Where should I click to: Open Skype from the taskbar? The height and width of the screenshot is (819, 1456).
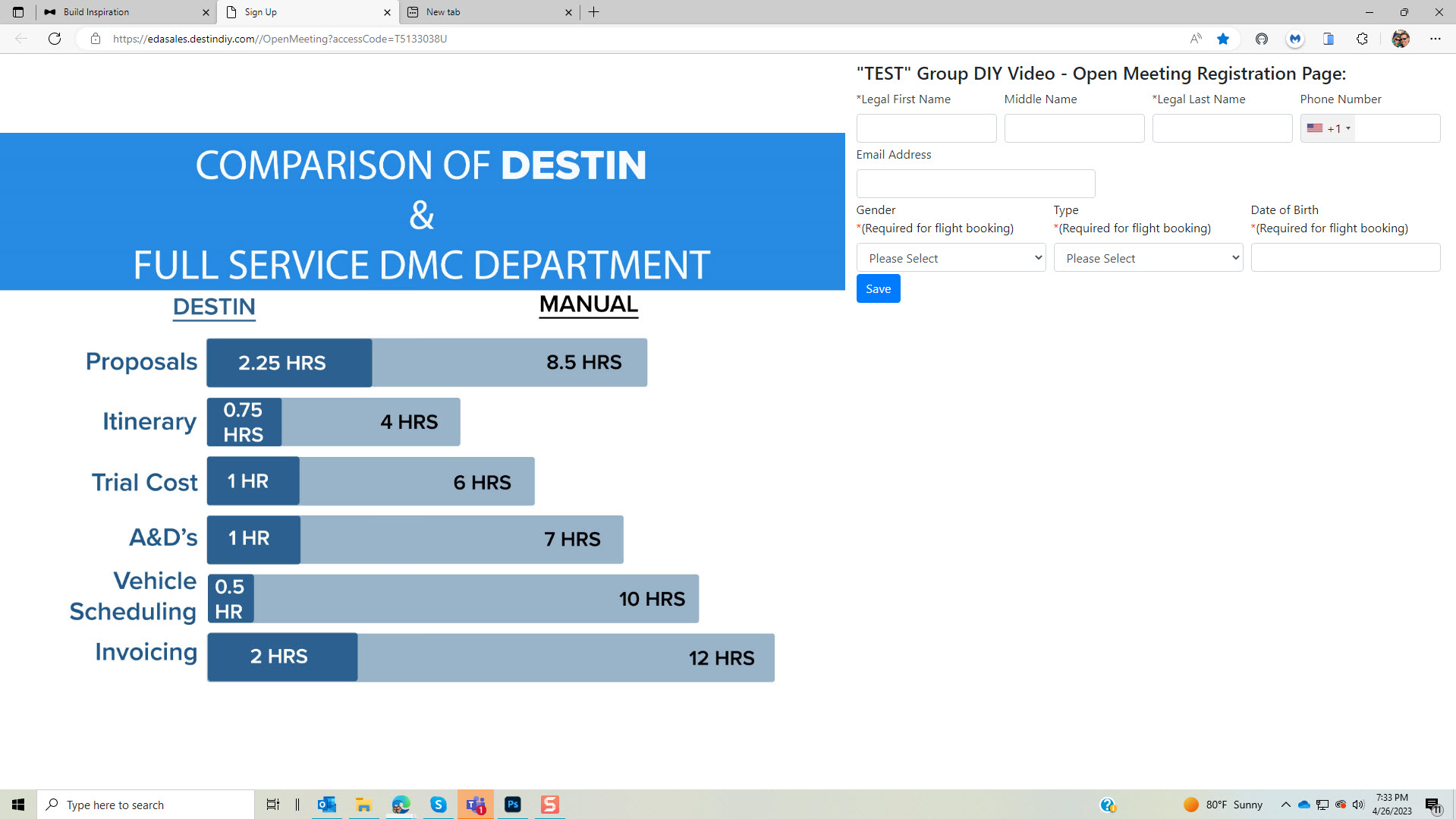[439, 805]
